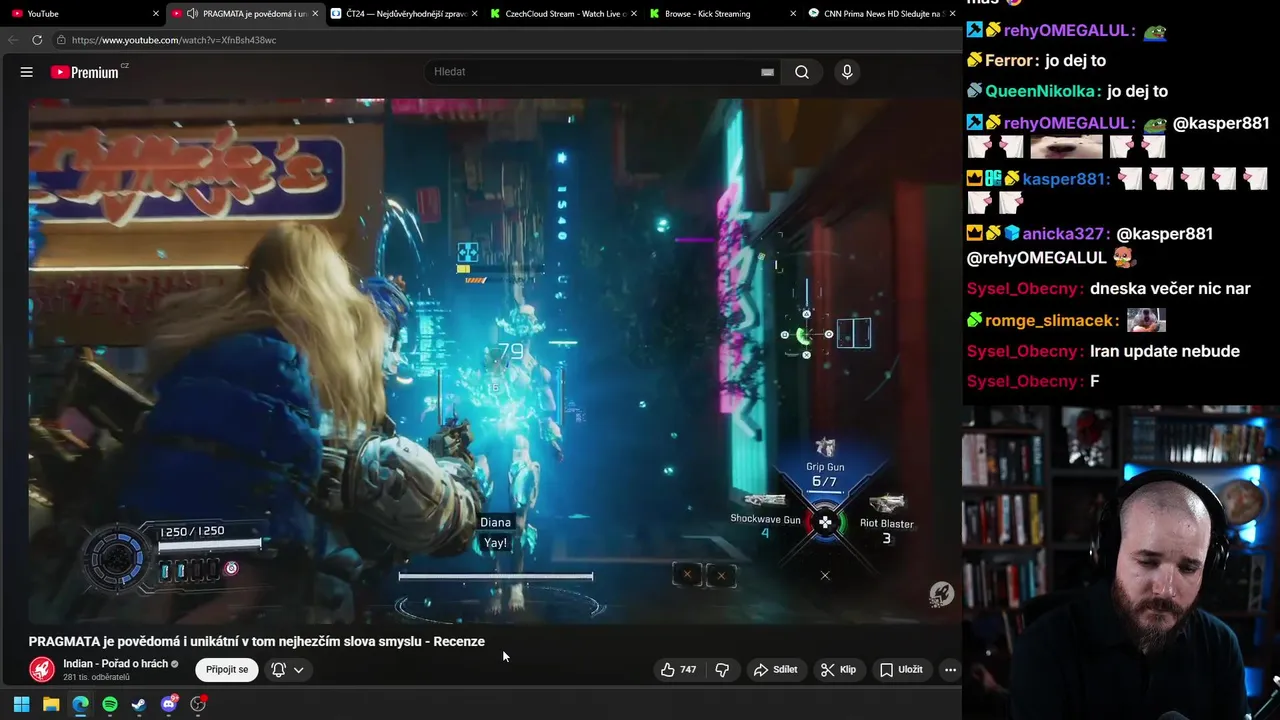Click "dneska večer nic nar" chat message
1280x720 pixels.
[x=1170, y=289]
